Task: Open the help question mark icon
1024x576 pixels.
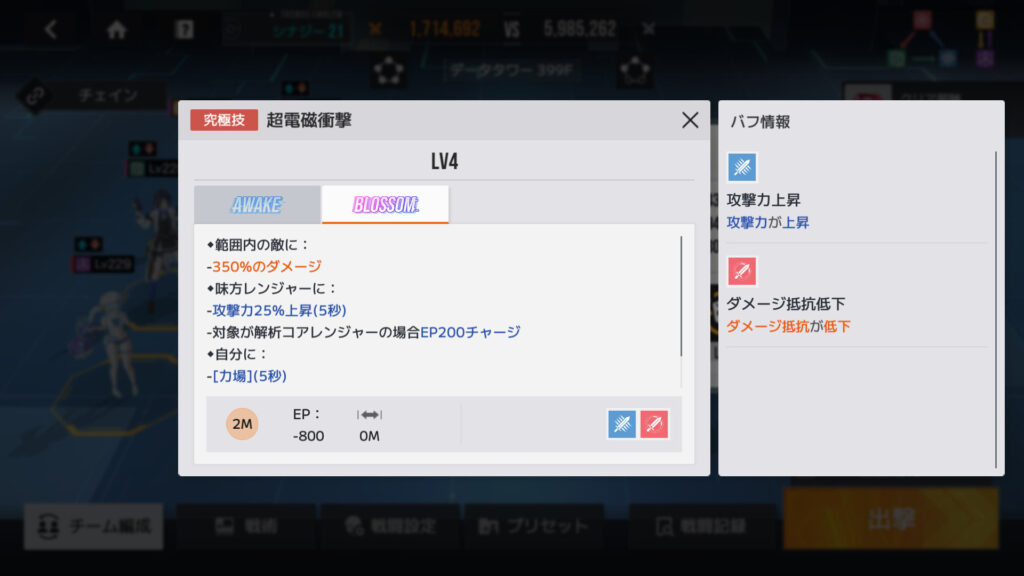Action: [x=184, y=29]
